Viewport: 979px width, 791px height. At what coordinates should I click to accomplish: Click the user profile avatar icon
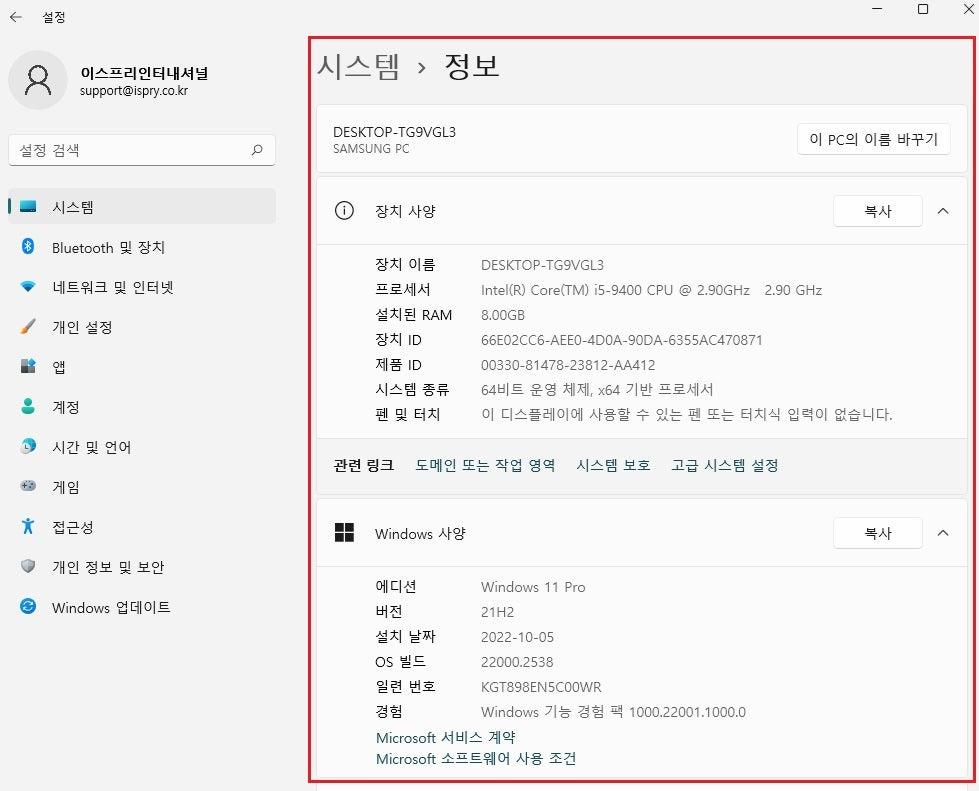click(x=38, y=80)
